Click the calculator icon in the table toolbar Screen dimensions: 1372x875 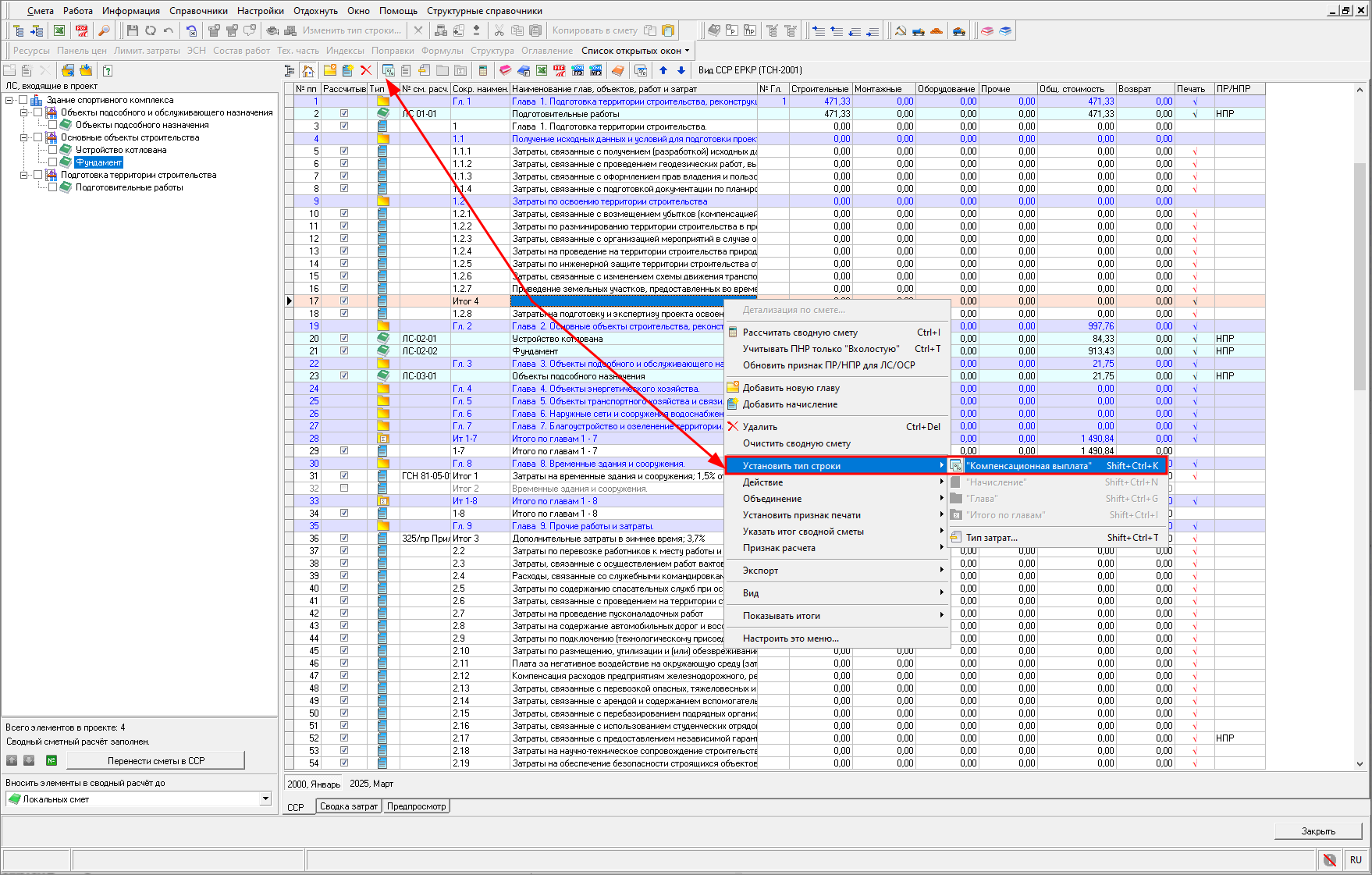coord(483,70)
